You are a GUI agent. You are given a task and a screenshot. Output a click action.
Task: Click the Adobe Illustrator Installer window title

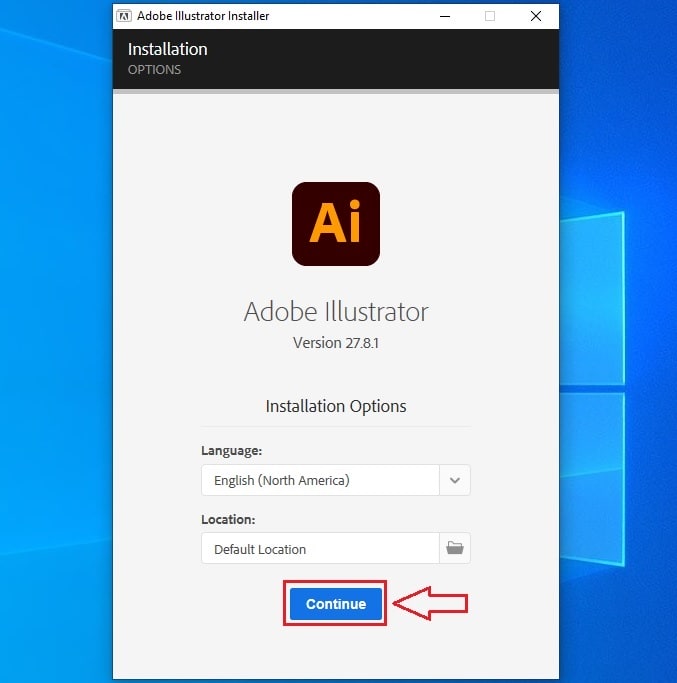(203, 16)
